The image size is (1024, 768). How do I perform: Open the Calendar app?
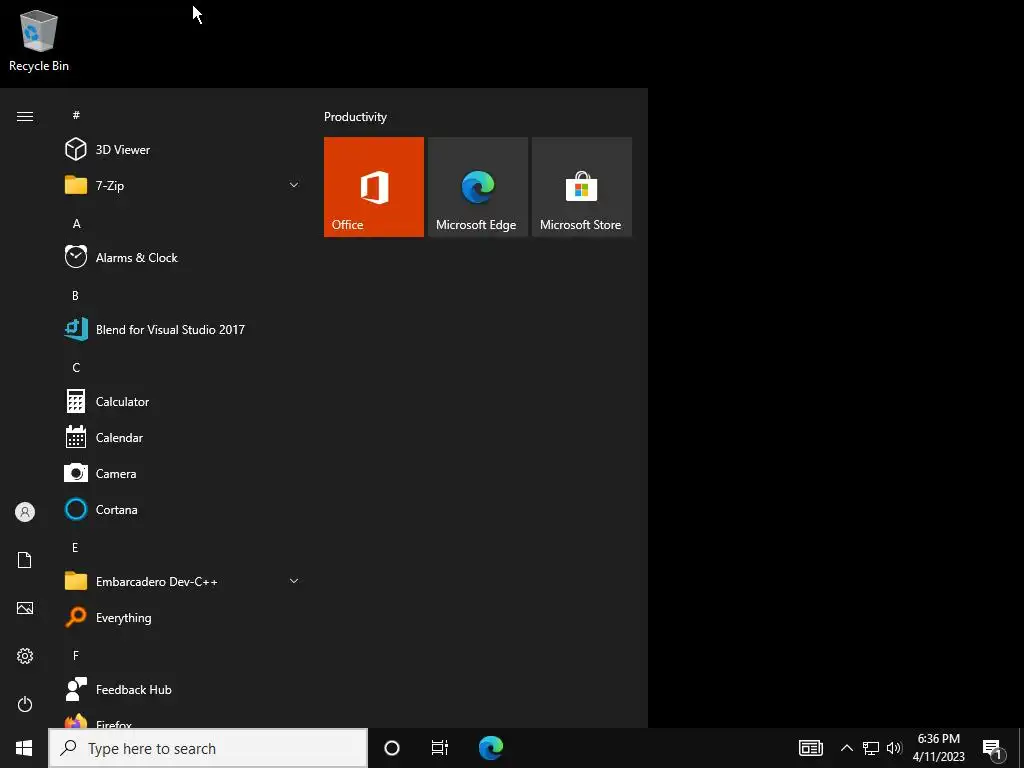pyautogui.click(x=182, y=438)
